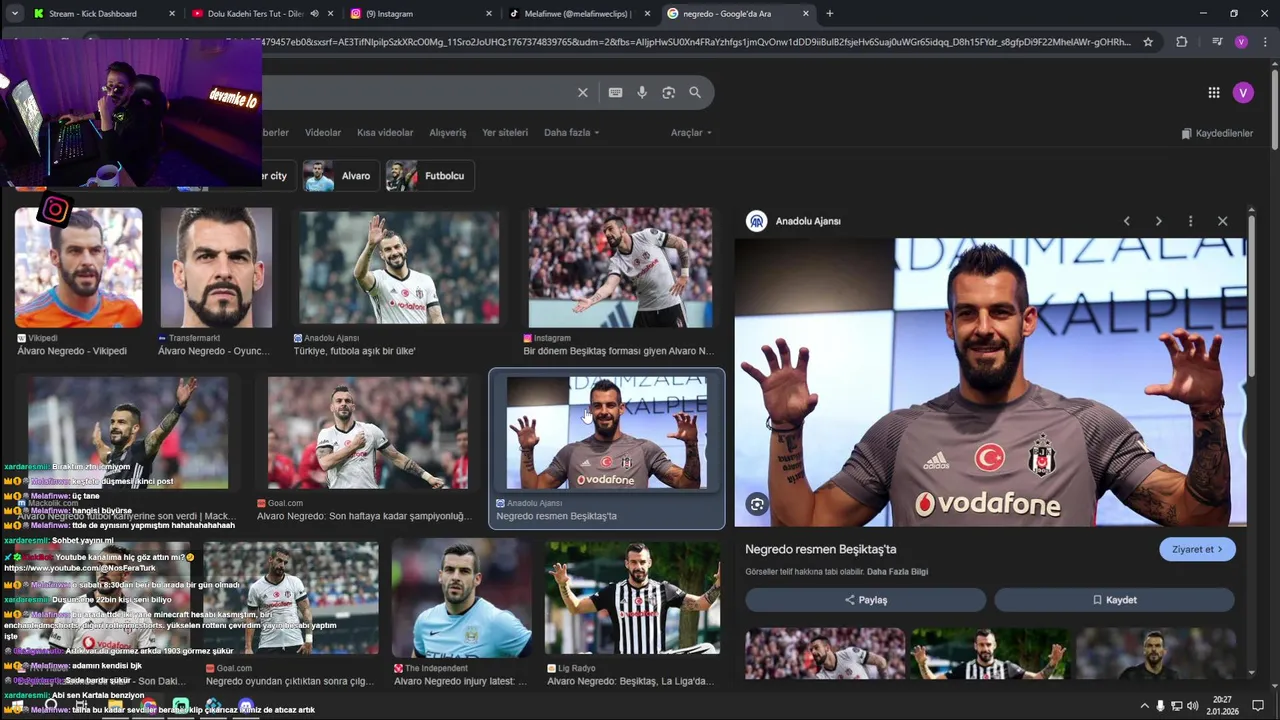Screen dimensions: 1280x720
Task: Open the Lig Radyo Alvaro Negredo thumbnail
Action: click(x=632, y=598)
